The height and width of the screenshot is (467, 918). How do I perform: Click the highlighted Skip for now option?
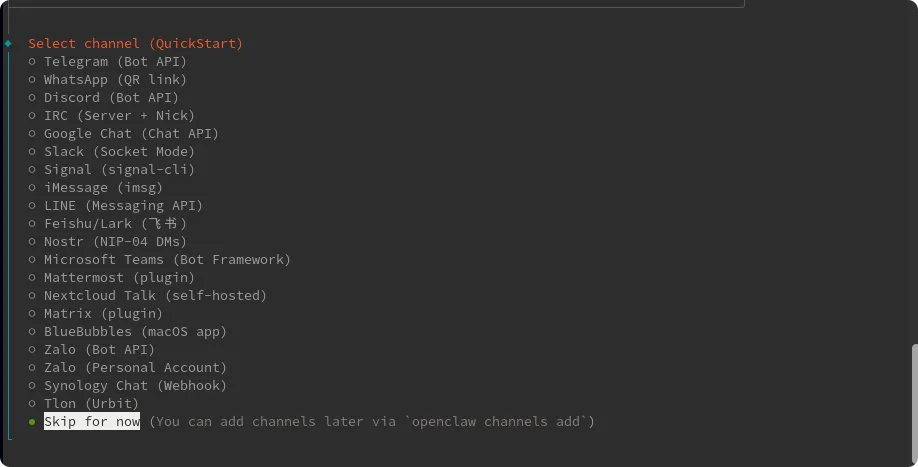tap(92, 422)
